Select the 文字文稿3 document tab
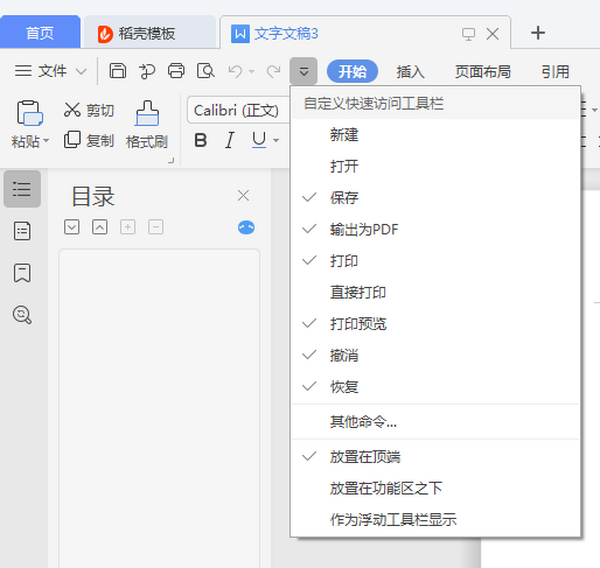 tap(286, 34)
